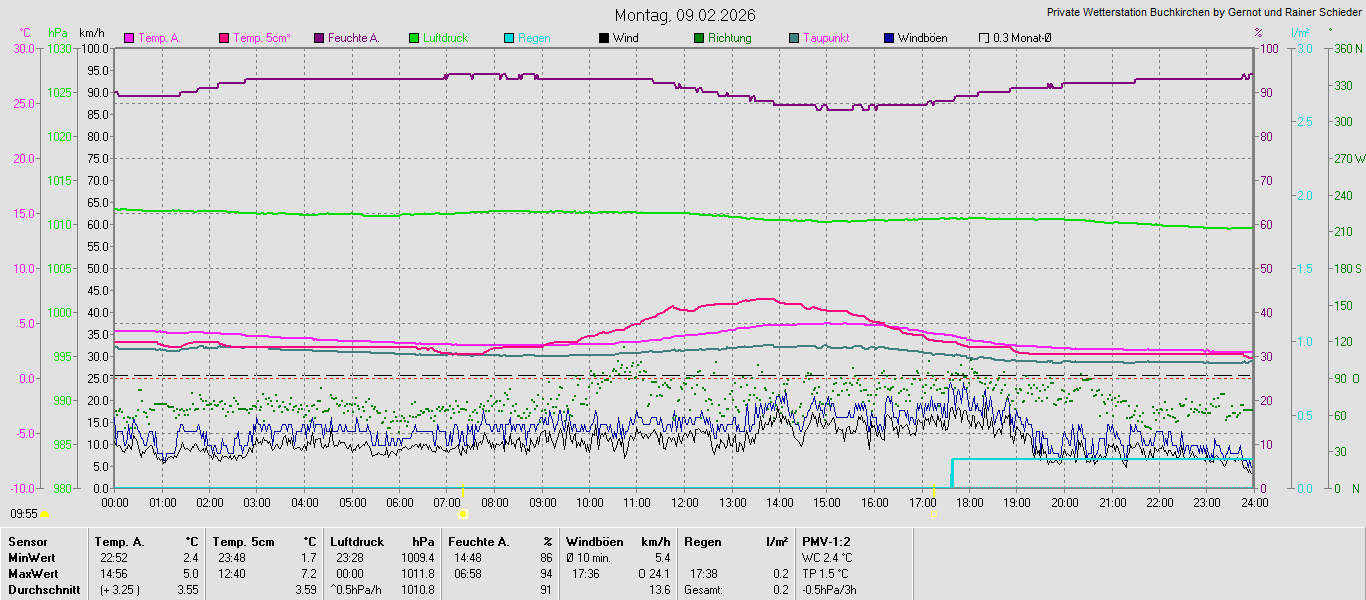The image size is (1366, 600).
Task: Click the teal Taupunkt legend square
Action: 794,38
